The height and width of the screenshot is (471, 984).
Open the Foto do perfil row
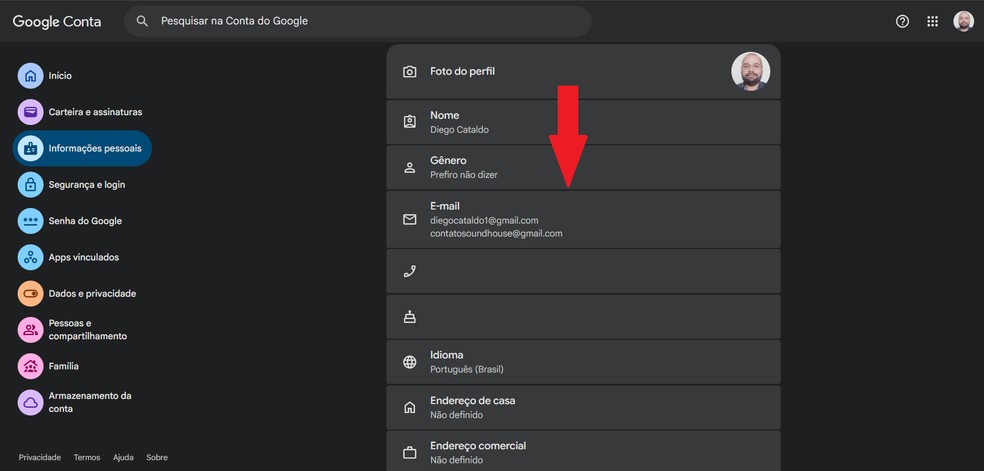pyautogui.click(x=584, y=71)
